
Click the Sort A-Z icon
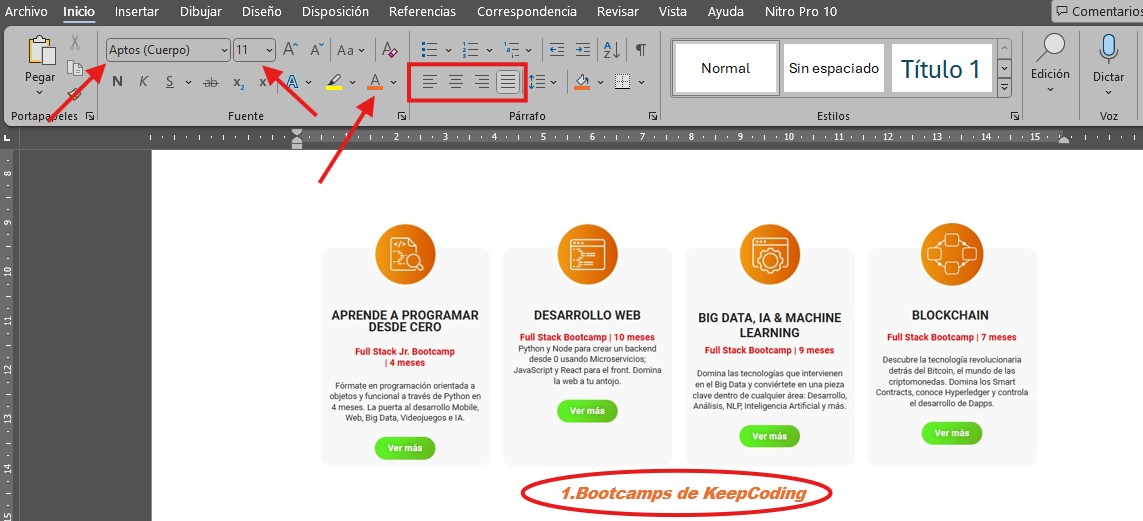(611, 50)
